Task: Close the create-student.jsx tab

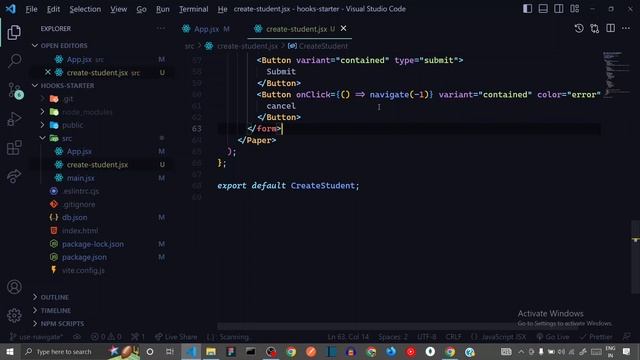Action: pos(343,28)
